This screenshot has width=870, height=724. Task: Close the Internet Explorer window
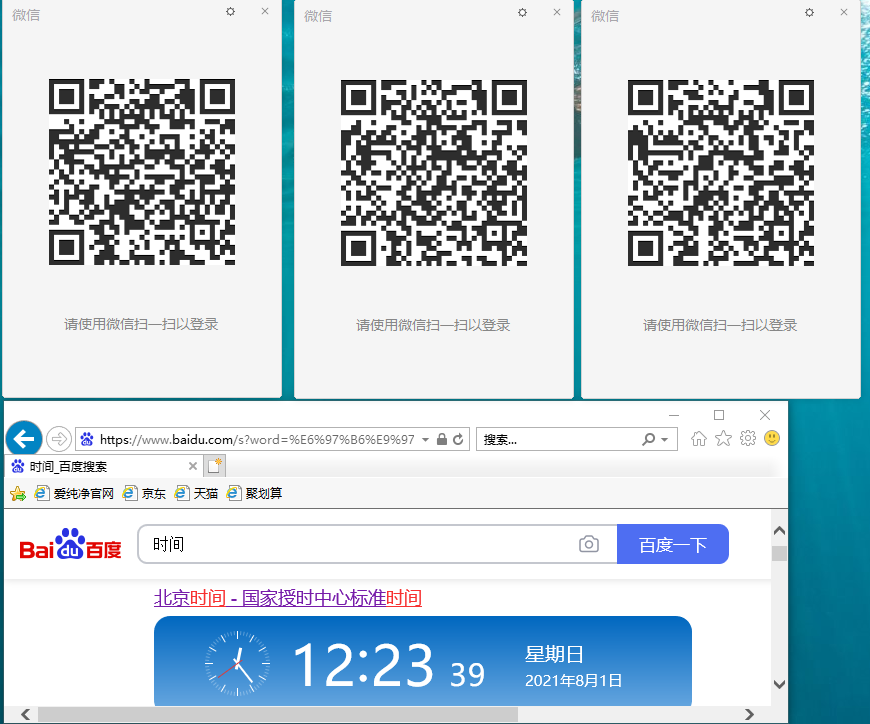click(x=765, y=415)
